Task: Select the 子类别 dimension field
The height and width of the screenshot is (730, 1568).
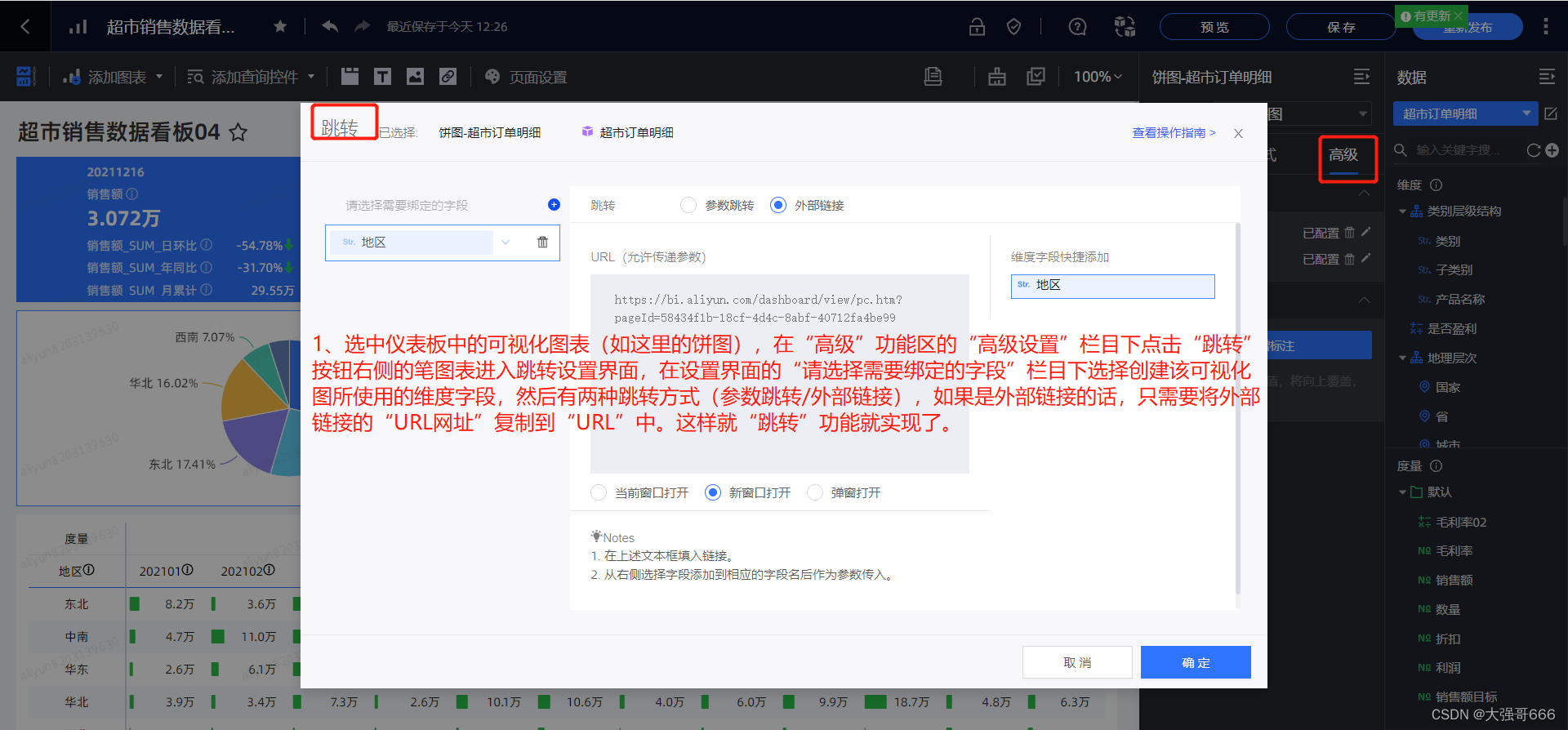Action: [x=1454, y=269]
